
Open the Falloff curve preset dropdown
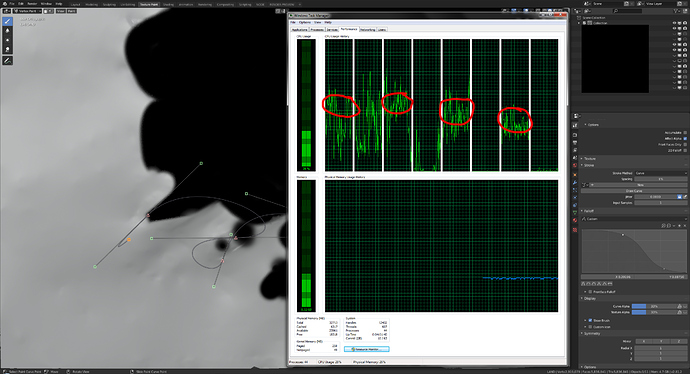pyautogui.click(x=634, y=219)
